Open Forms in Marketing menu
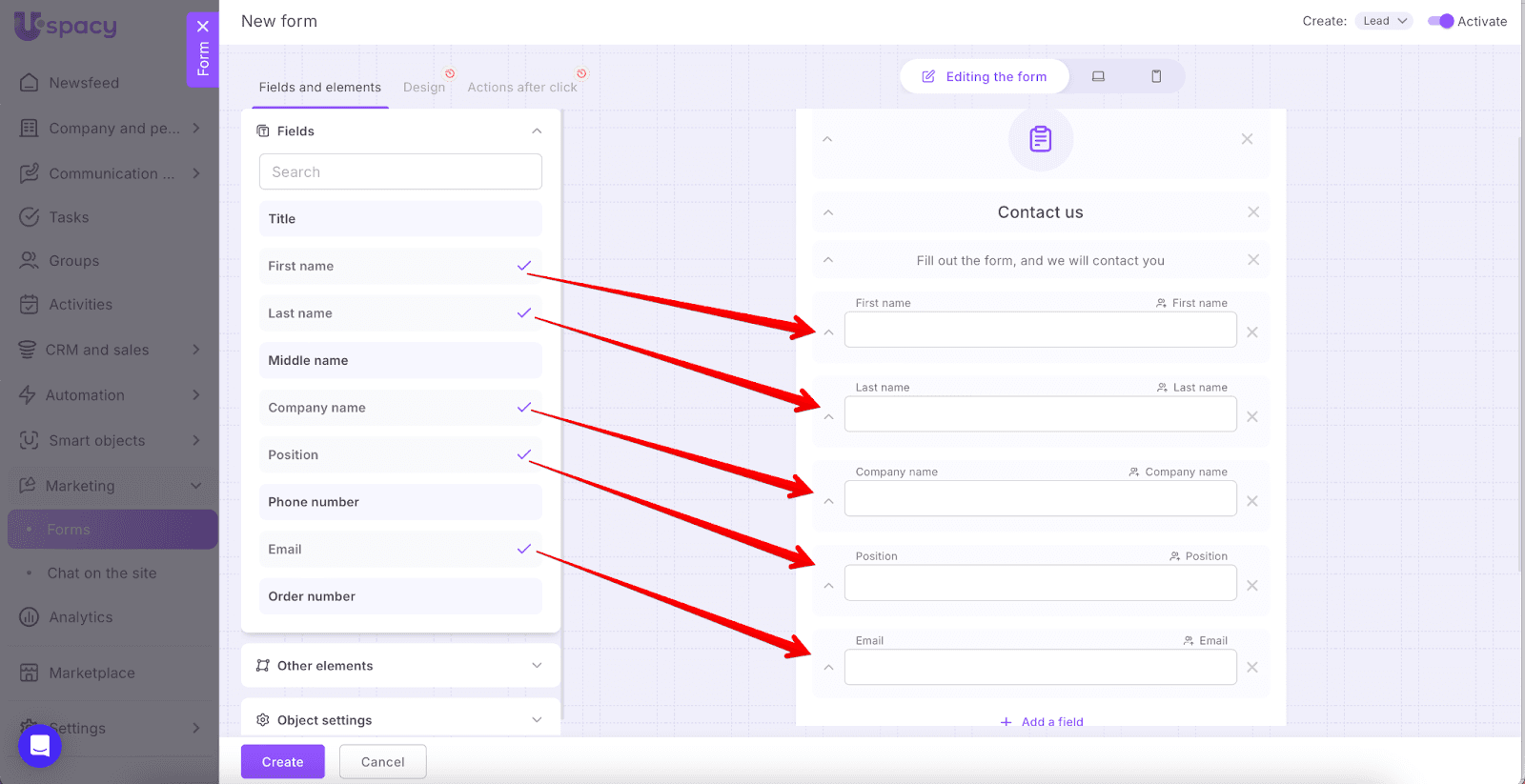Image resolution: width=1525 pixels, height=784 pixels. 112,530
